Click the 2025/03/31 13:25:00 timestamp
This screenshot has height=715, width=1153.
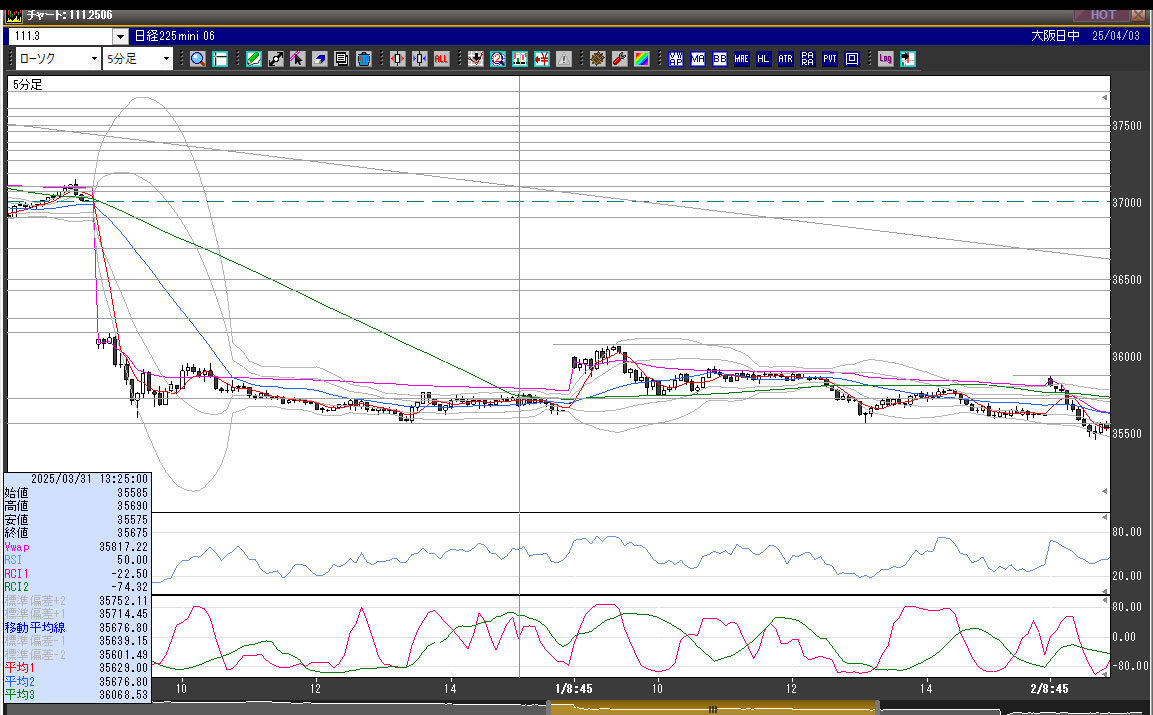pyautogui.click(x=89, y=479)
